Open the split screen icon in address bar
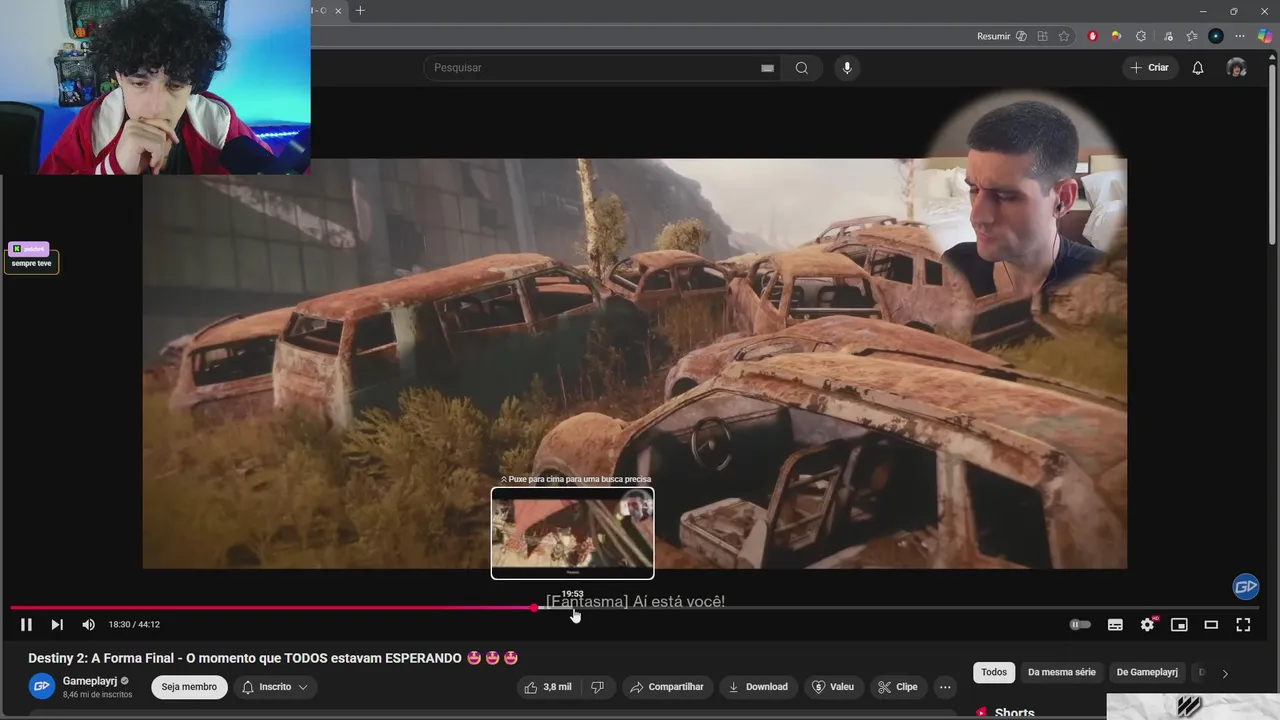 [x=1042, y=36]
